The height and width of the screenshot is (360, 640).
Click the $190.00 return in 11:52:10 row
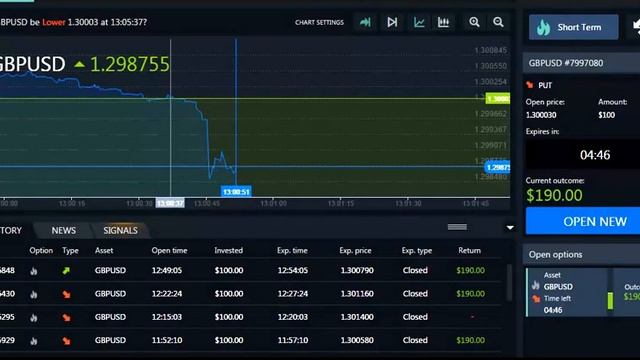(x=471, y=340)
